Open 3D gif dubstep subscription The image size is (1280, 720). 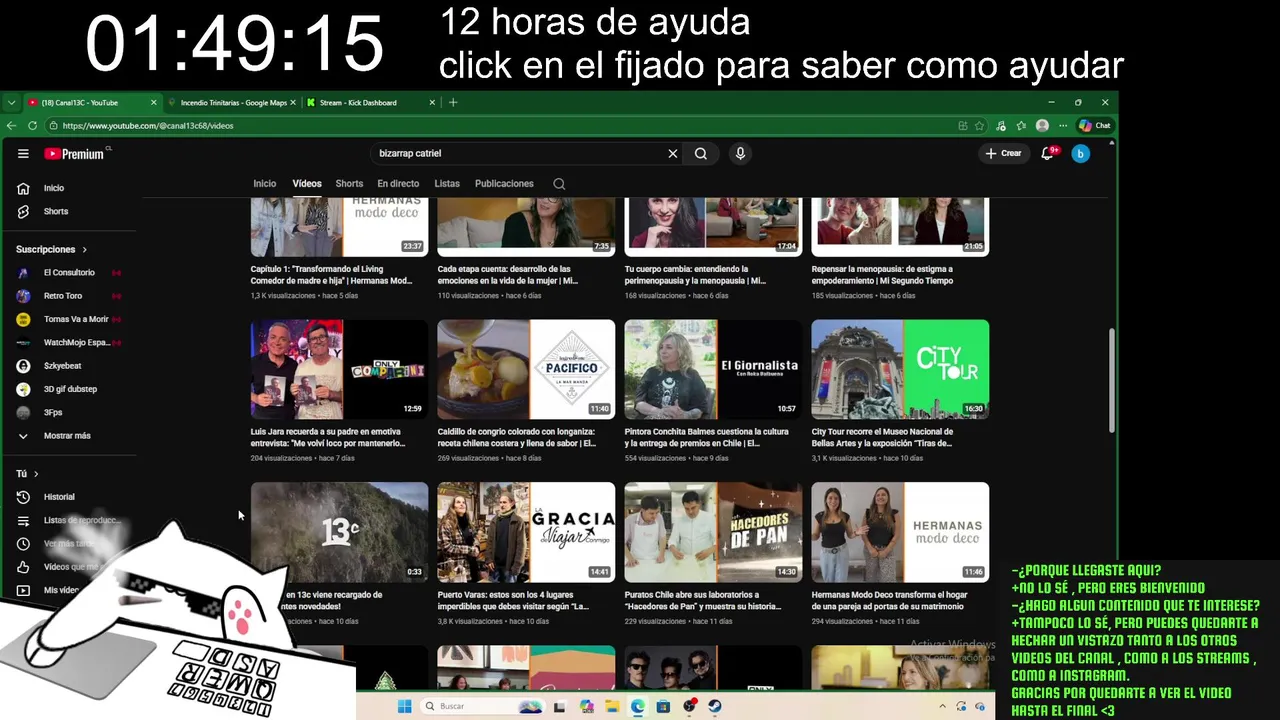pos(68,389)
